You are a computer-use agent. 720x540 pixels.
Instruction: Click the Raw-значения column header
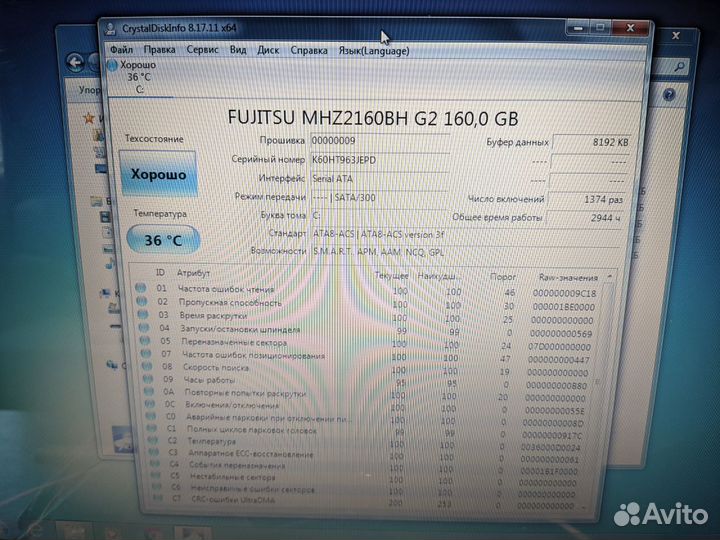pyautogui.click(x=568, y=278)
